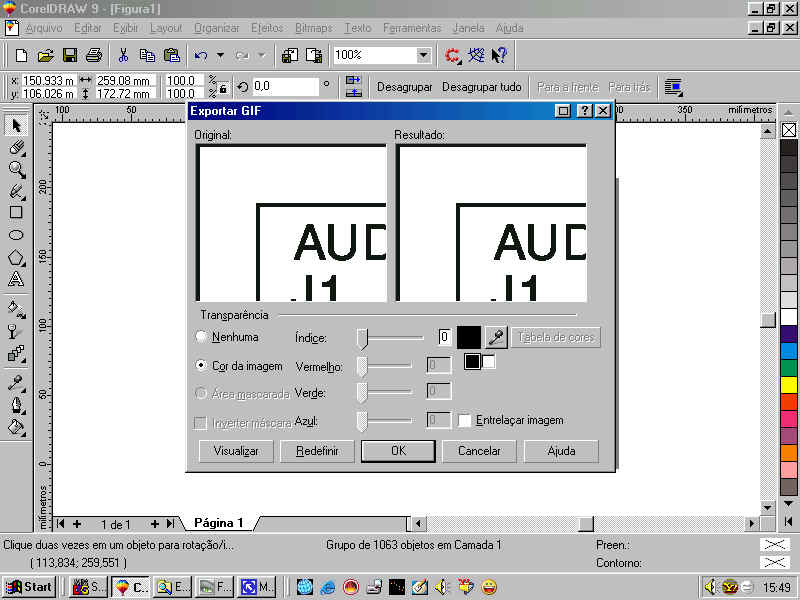Click the Ajuda button in dialog
The width and height of the screenshot is (800, 600).
pos(561,451)
